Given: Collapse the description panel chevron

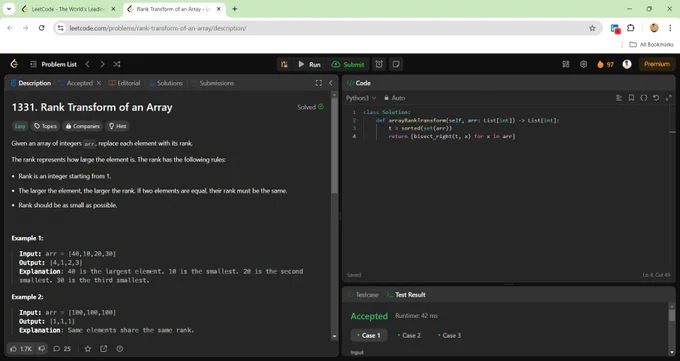Looking at the screenshot, I should point(331,83).
